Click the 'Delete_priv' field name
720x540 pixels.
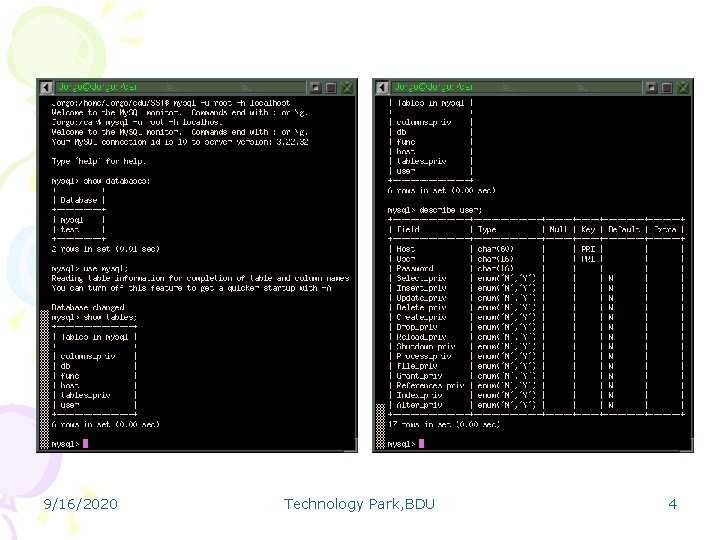(421, 308)
